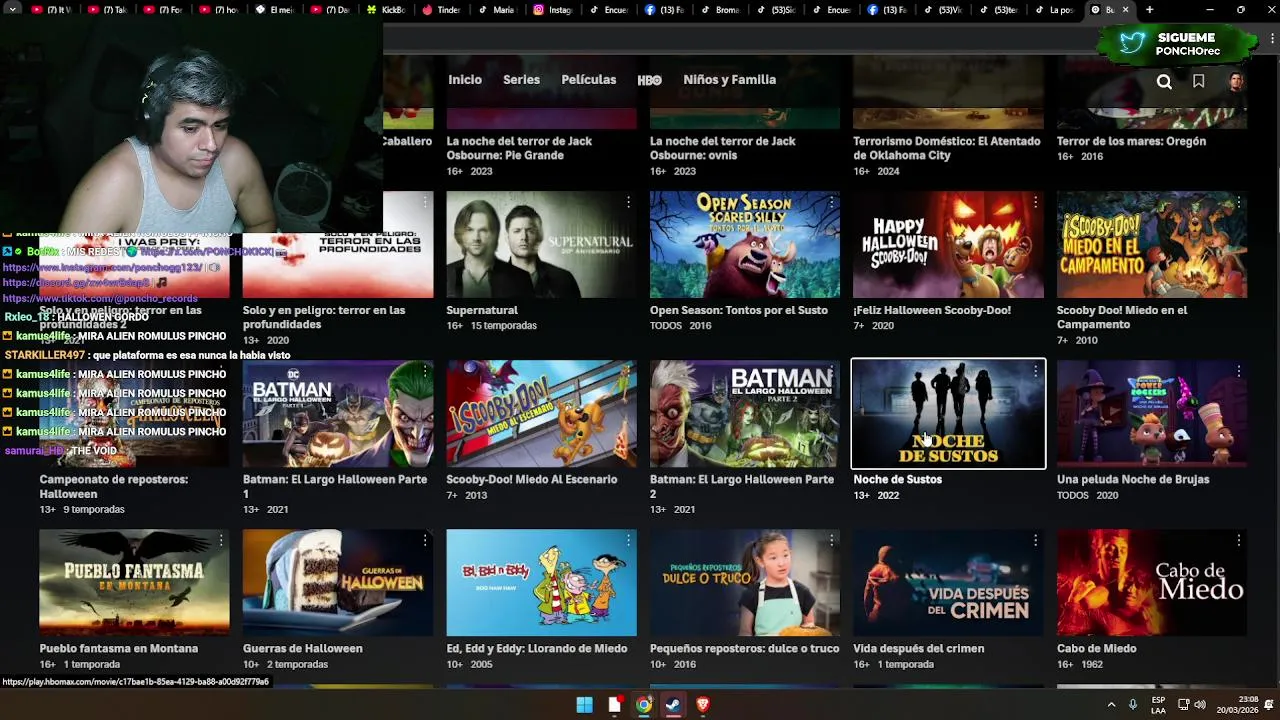Click the microphone tray icon
This screenshot has height=720, width=1280.
click(1133, 704)
